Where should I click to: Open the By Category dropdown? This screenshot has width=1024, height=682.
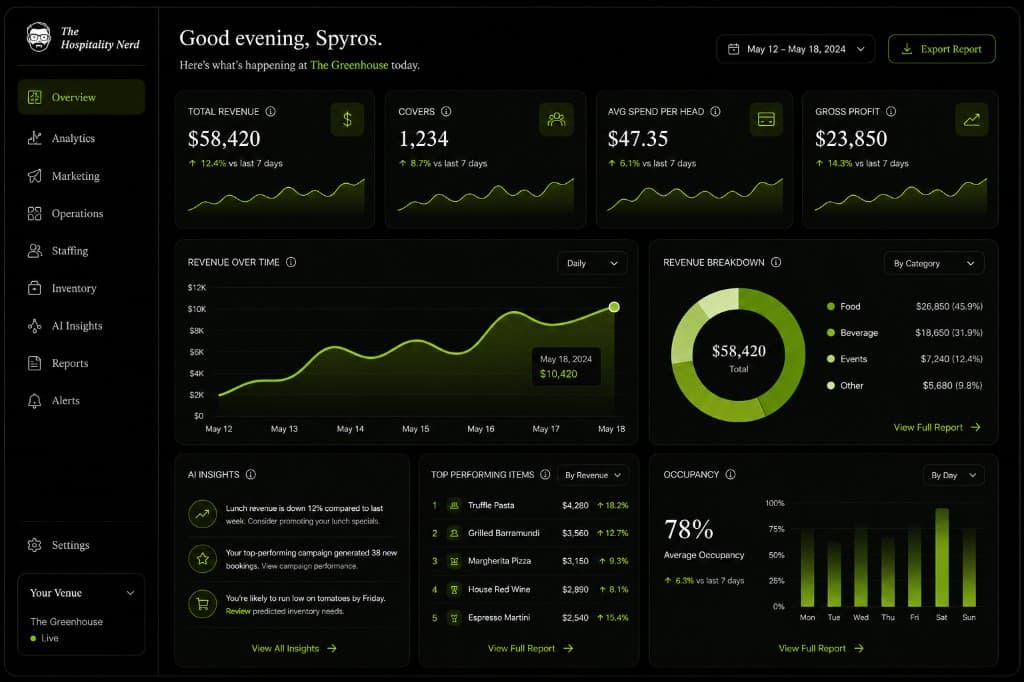[x=934, y=263]
